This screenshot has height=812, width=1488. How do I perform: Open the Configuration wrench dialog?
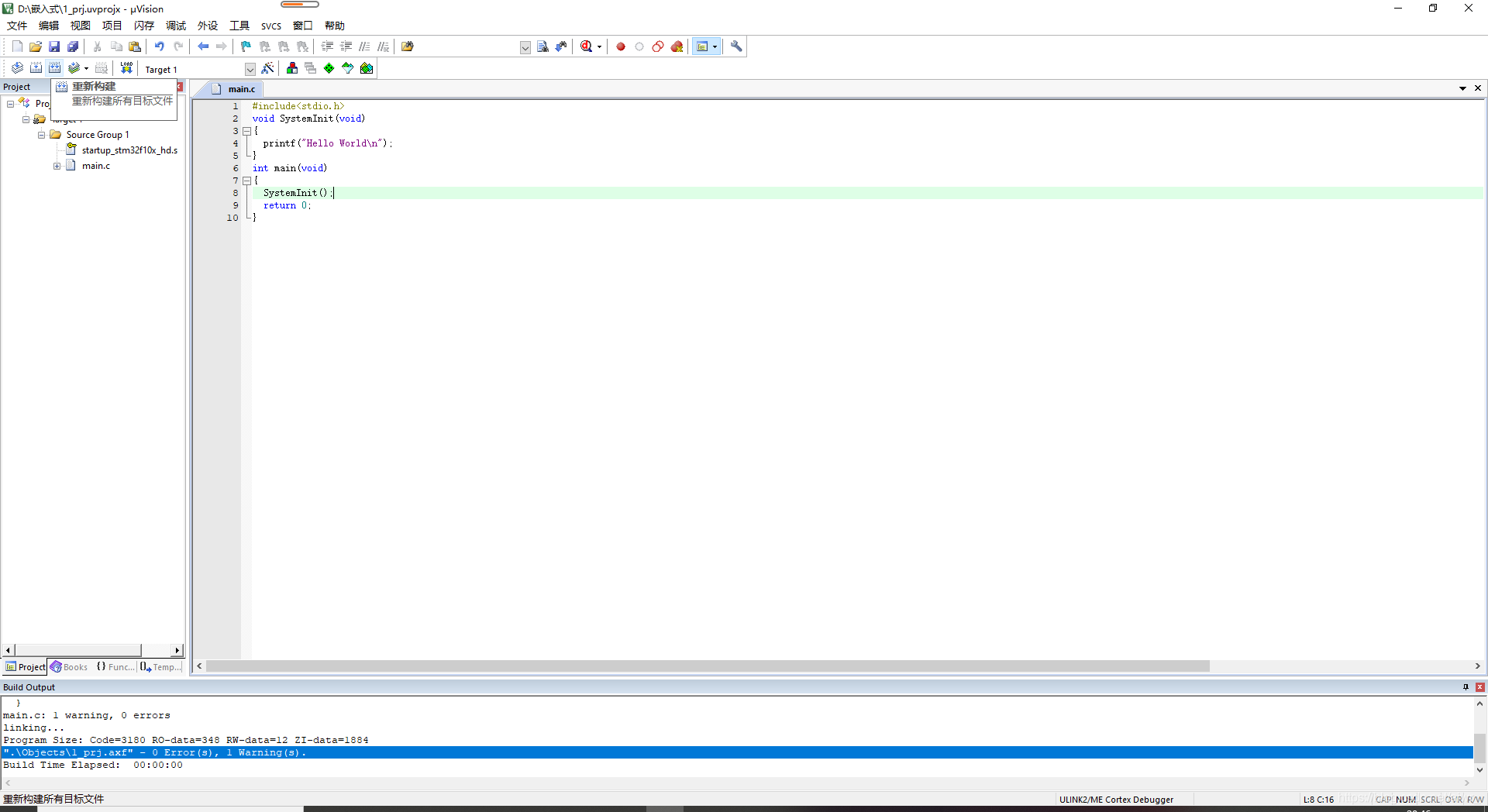[x=736, y=46]
